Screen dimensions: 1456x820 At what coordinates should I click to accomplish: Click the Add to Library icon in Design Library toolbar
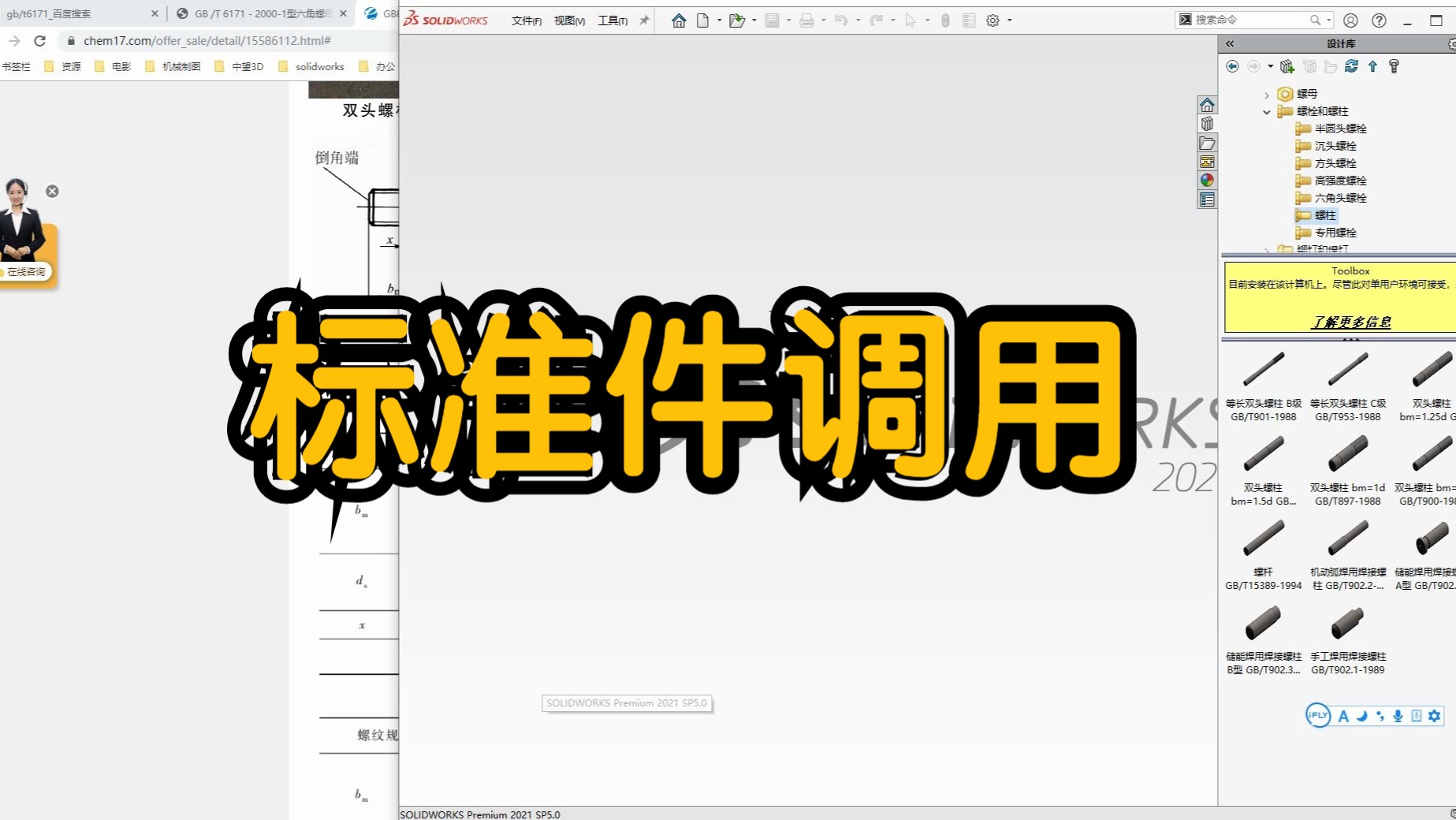pyautogui.click(x=1287, y=66)
